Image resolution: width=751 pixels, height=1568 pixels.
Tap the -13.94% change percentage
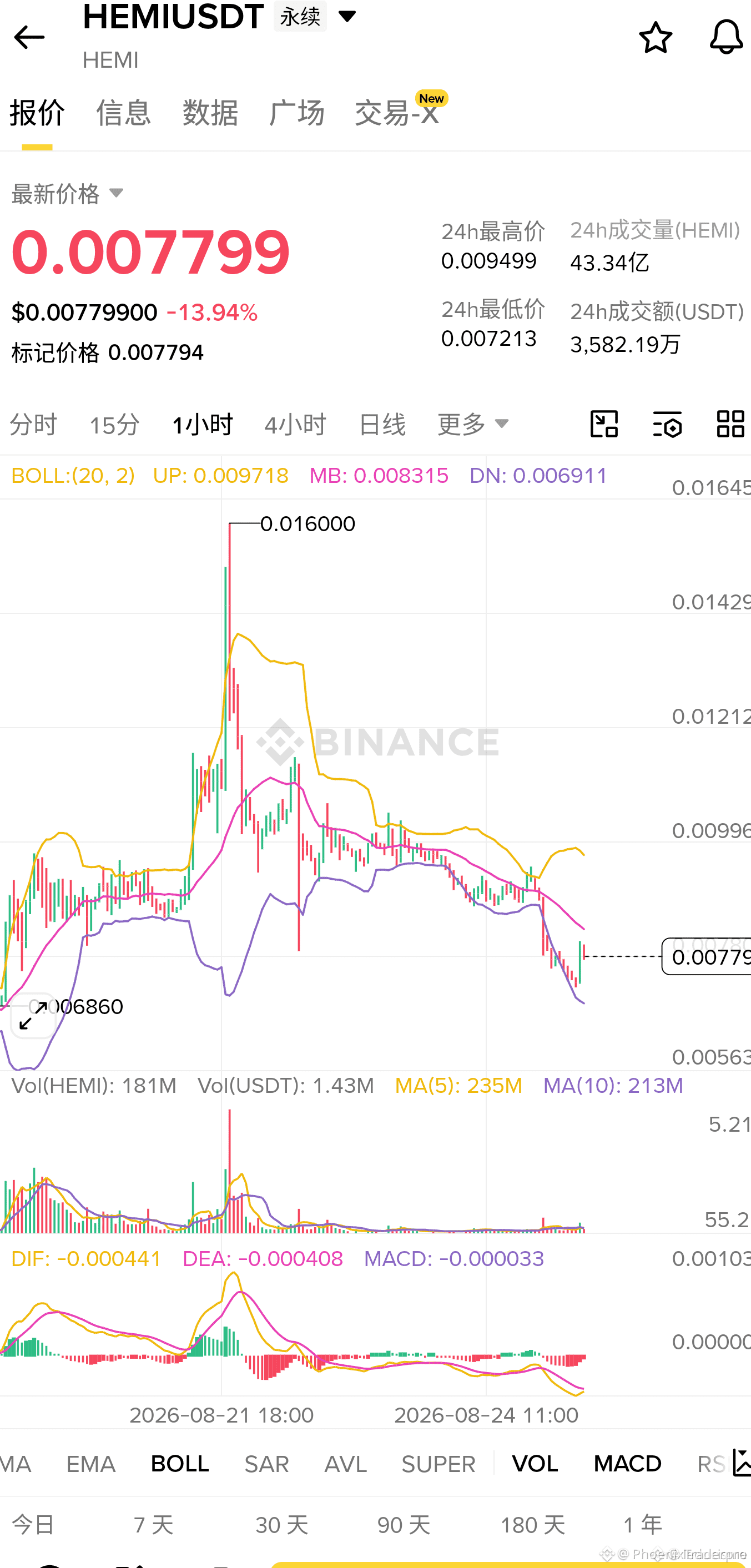click(x=212, y=312)
